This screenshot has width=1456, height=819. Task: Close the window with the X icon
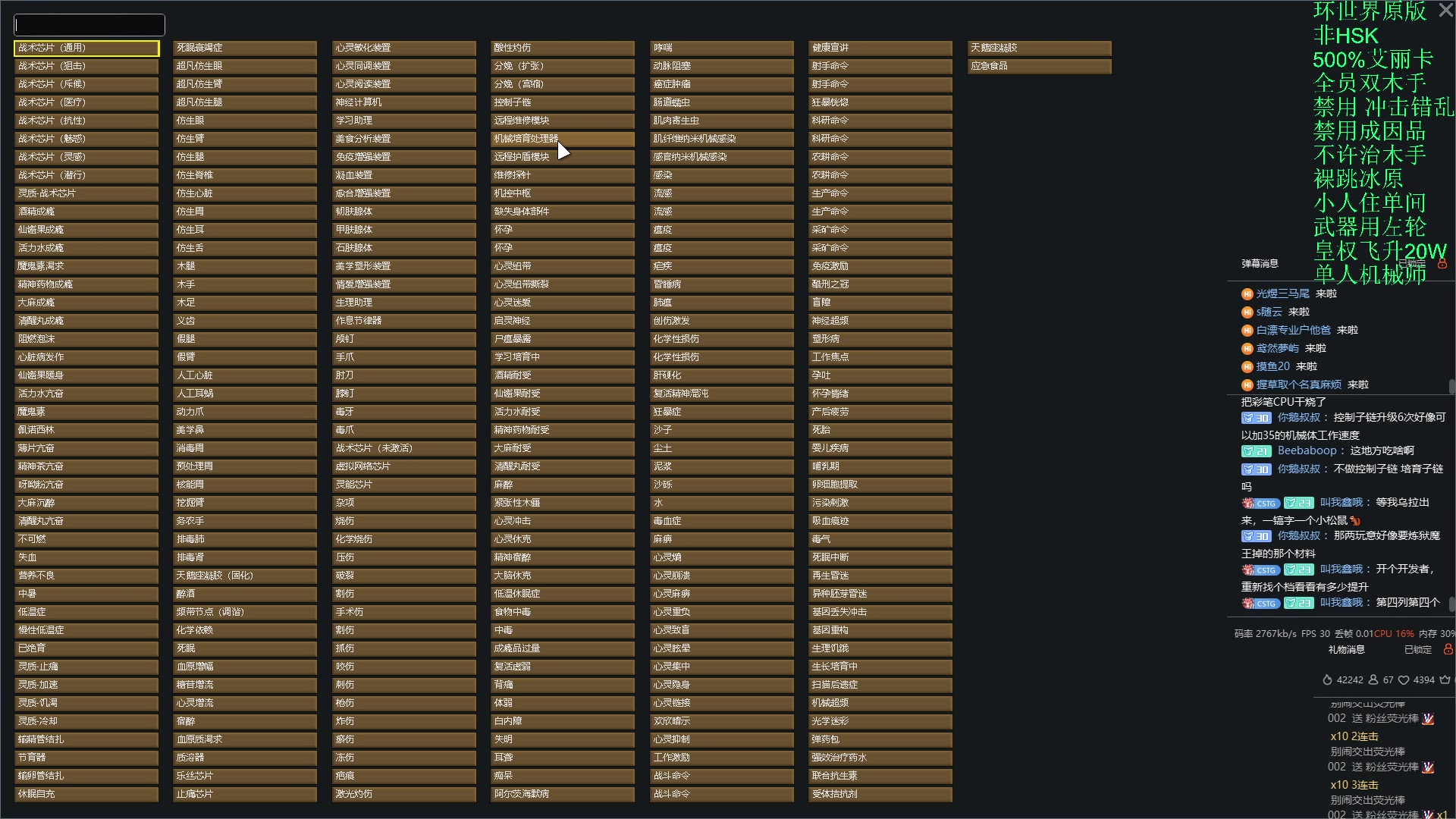[1446, 10]
